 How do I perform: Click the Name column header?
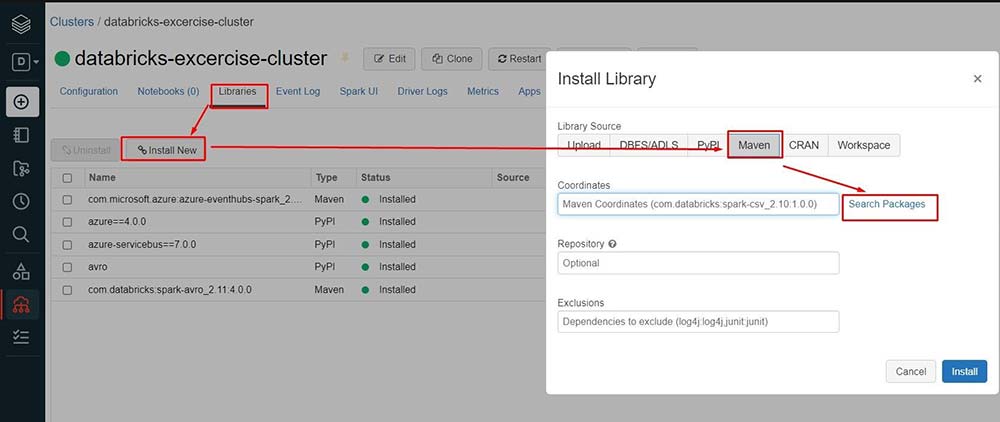click(102, 177)
